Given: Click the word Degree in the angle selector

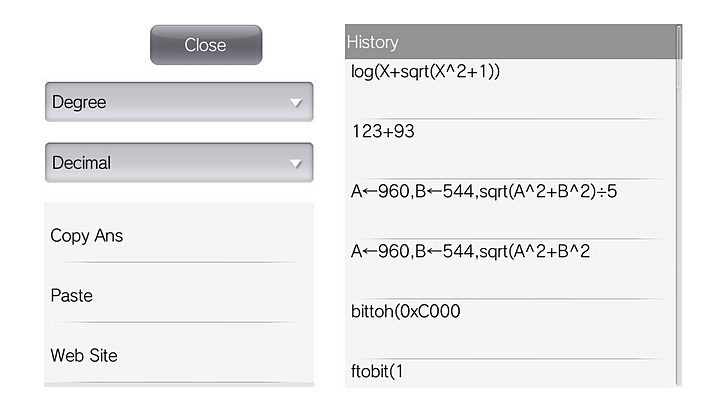Looking at the screenshot, I should [79, 102].
